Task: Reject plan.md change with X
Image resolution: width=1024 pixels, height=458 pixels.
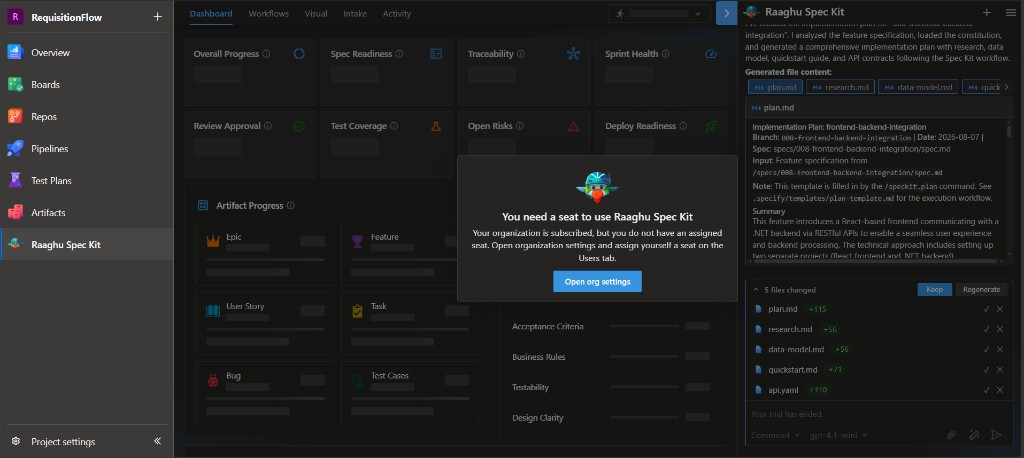Action: point(1000,309)
